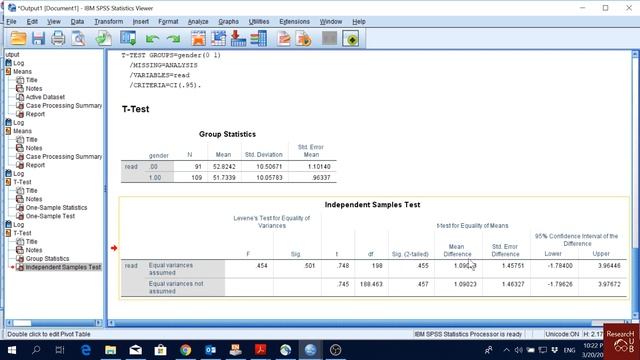Click the Group Statistics table title
This screenshot has height=360, width=640.
(227, 134)
